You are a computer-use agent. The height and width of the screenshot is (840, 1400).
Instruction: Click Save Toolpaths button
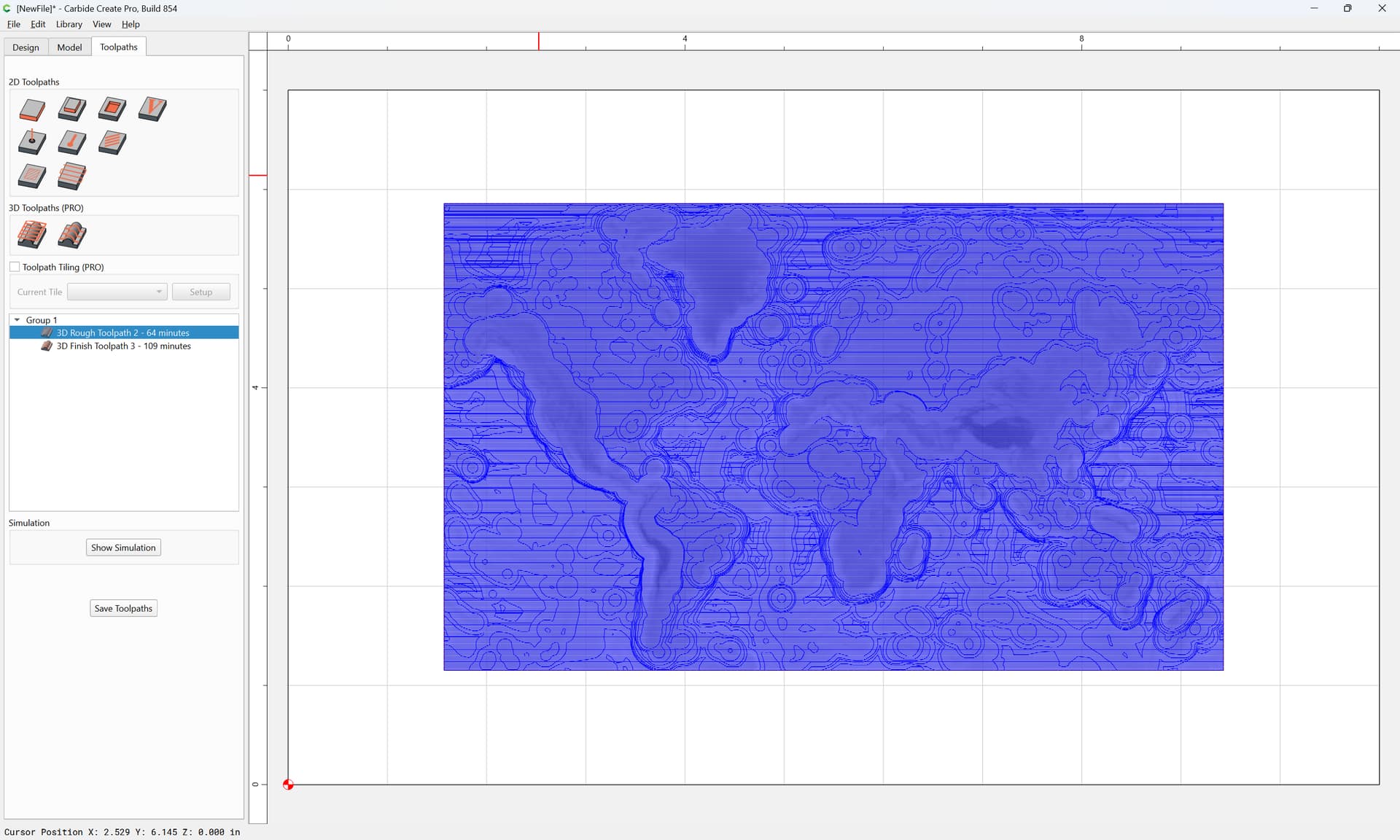click(123, 608)
